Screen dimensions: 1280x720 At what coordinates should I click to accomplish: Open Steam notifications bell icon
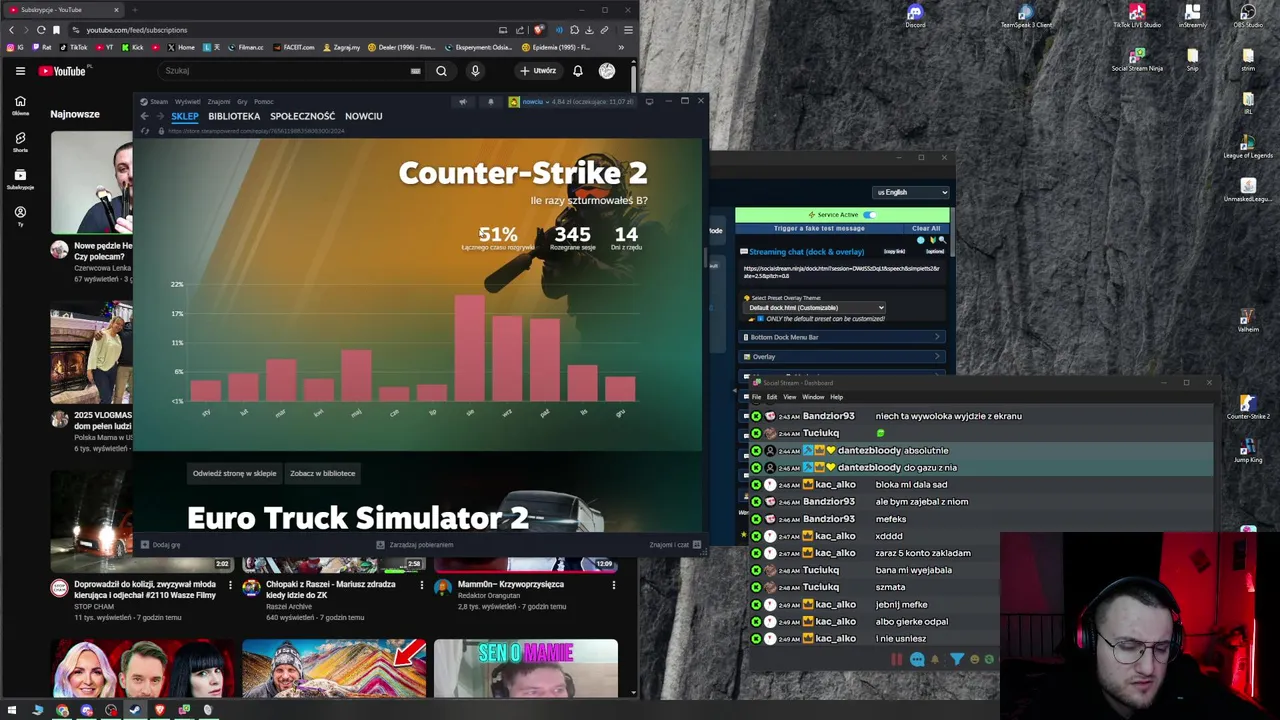490,101
